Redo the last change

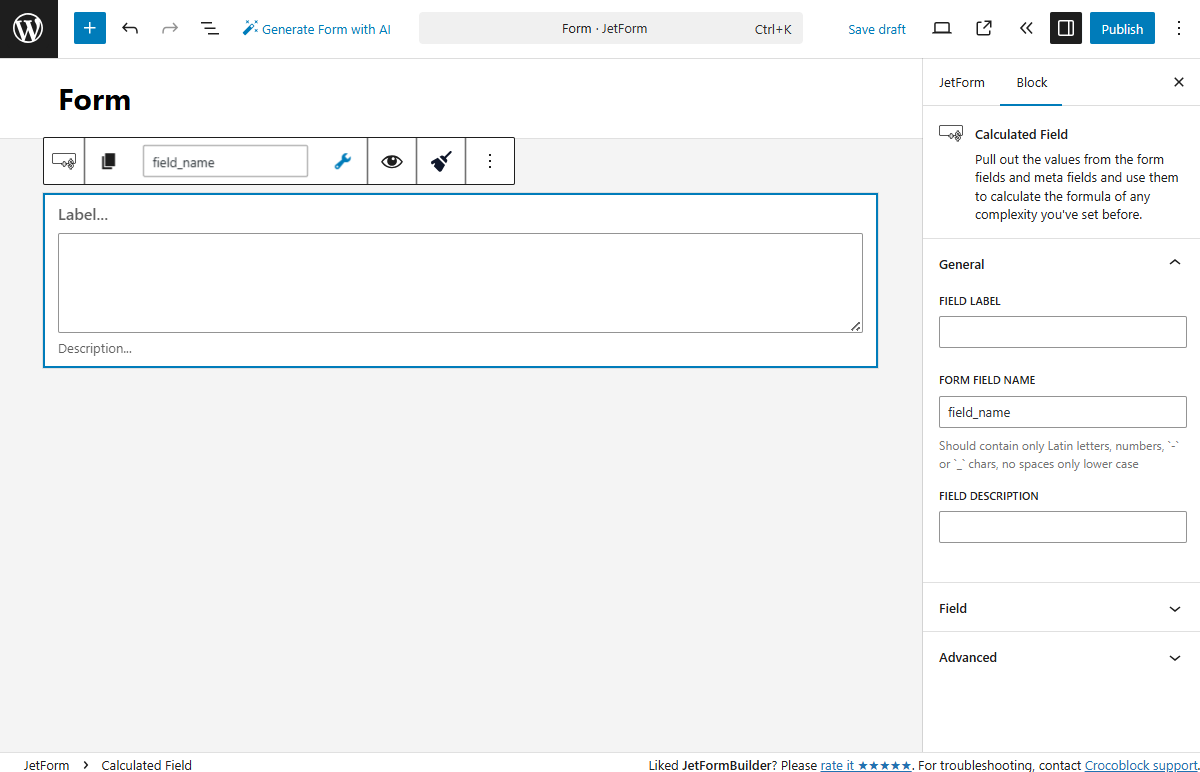click(170, 28)
